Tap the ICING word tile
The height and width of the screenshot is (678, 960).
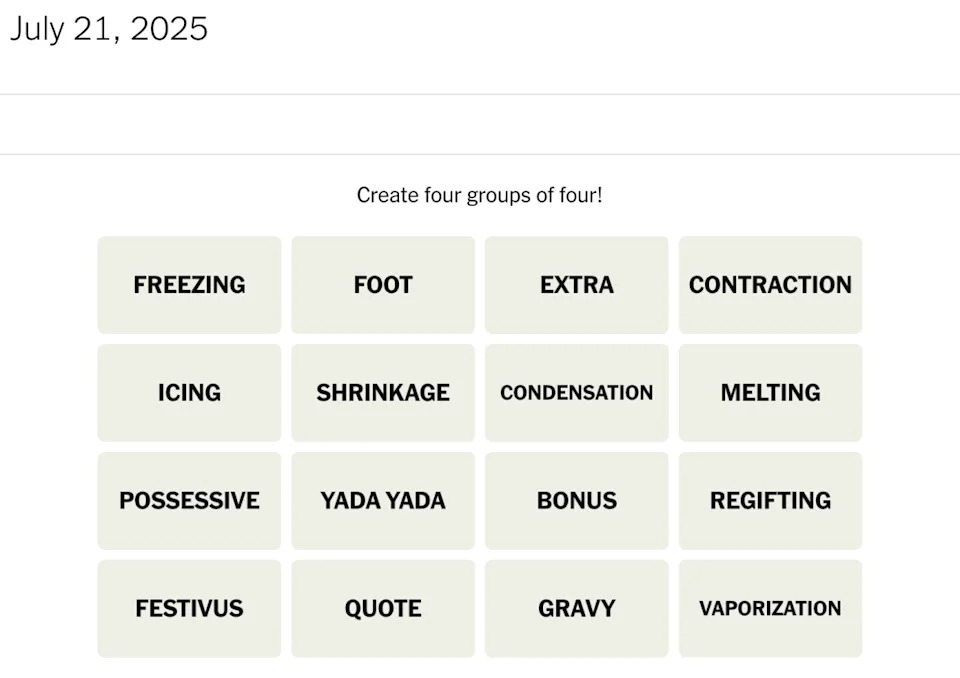click(189, 393)
